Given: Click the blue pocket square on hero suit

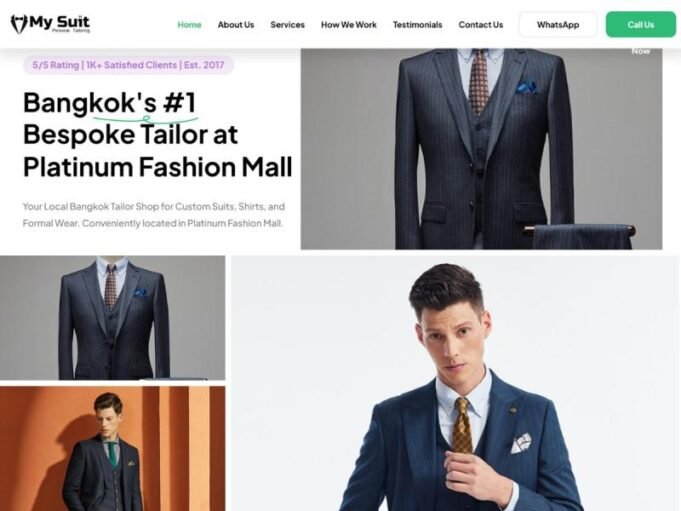Looking at the screenshot, I should pos(527,88).
